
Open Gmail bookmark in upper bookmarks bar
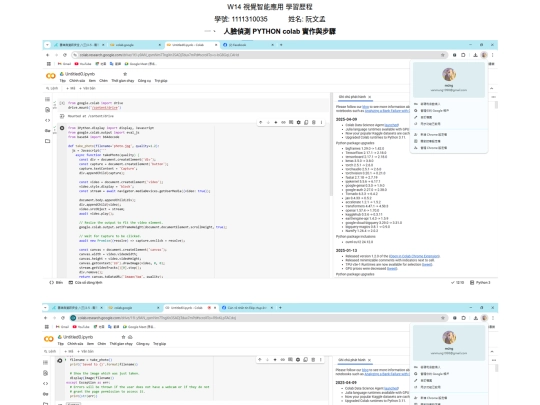tap(64, 64)
